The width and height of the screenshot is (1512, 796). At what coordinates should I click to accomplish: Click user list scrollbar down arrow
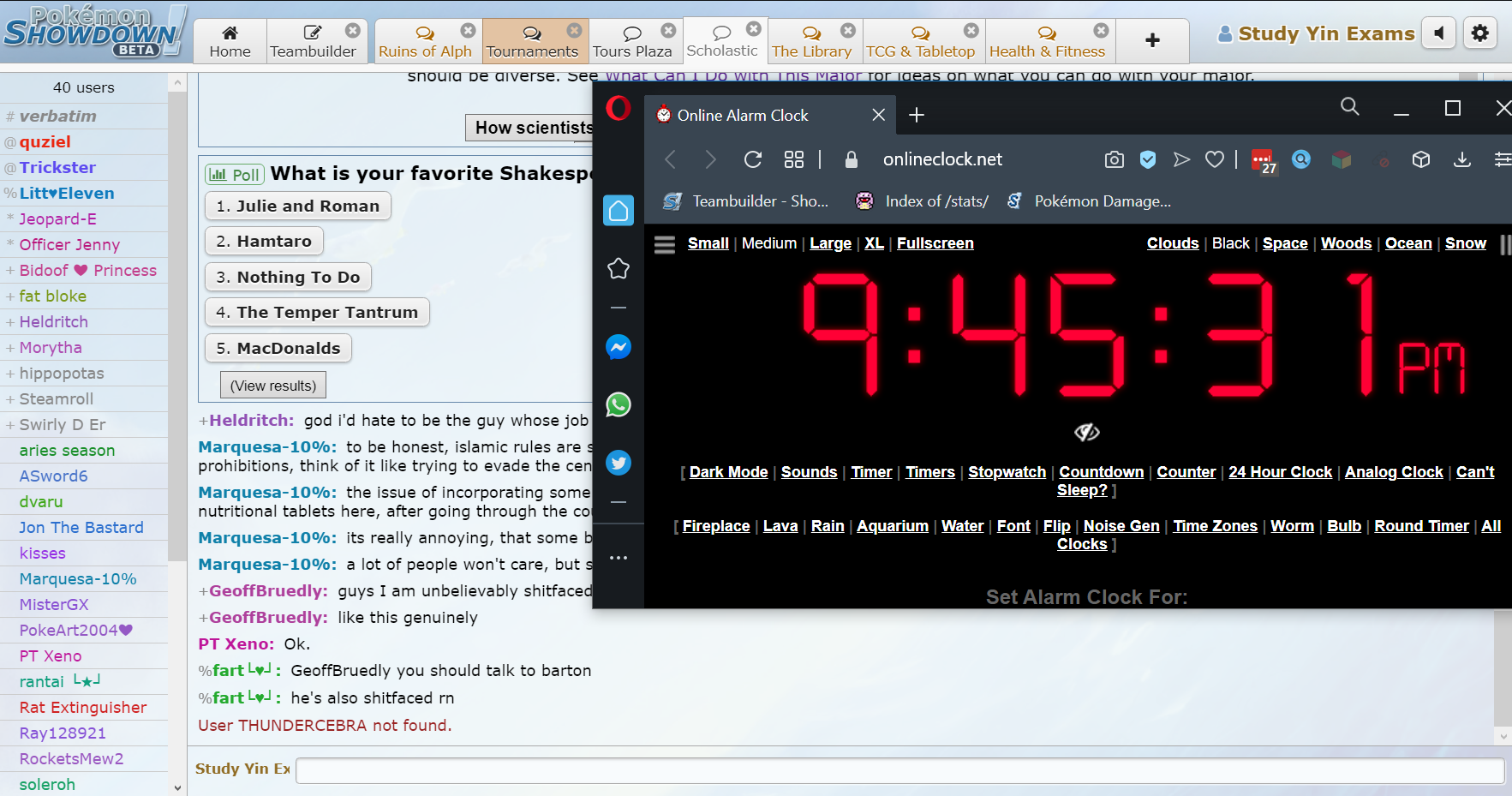[177, 787]
